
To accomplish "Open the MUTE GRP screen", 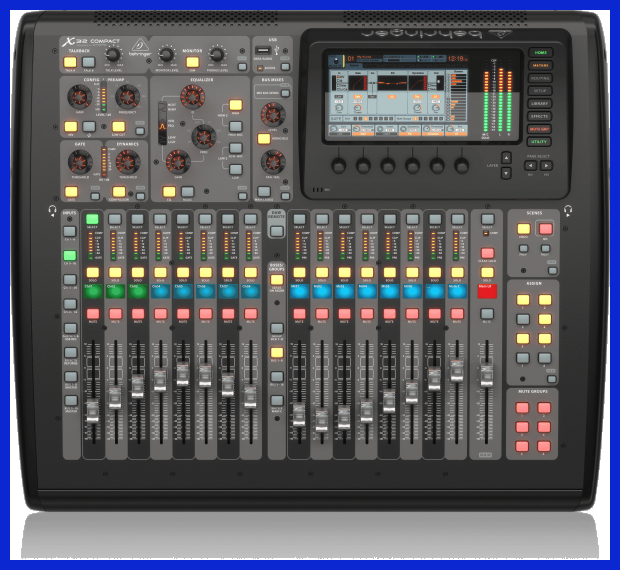I will 539,129.
